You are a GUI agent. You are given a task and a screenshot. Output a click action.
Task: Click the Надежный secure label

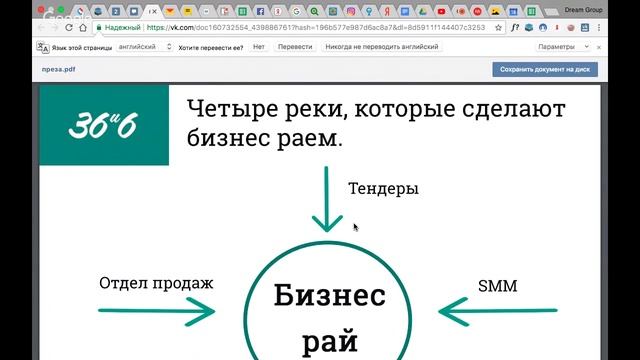click(x=122, y=27)
